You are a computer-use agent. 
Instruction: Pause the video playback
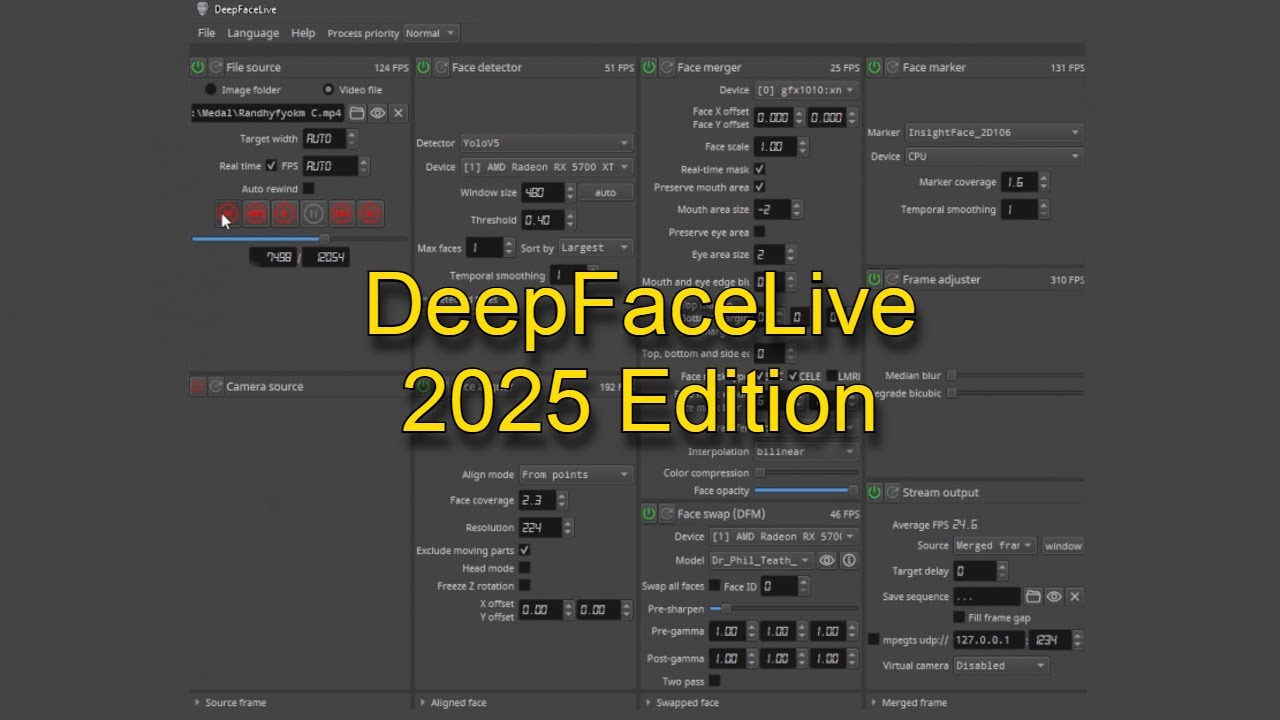(314, 213)
